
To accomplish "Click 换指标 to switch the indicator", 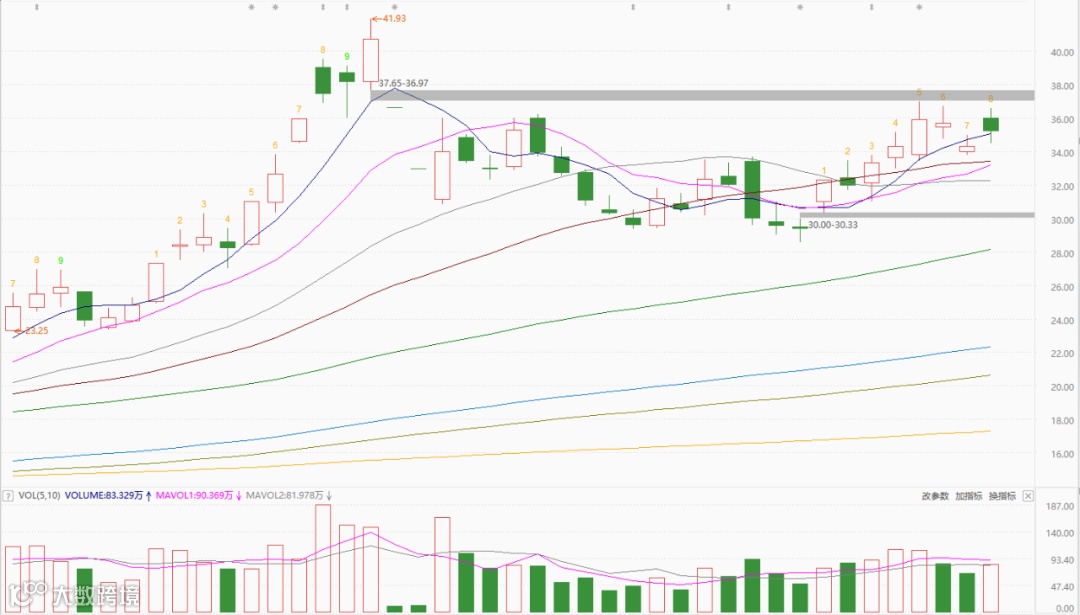I will tap(1002, 496).
